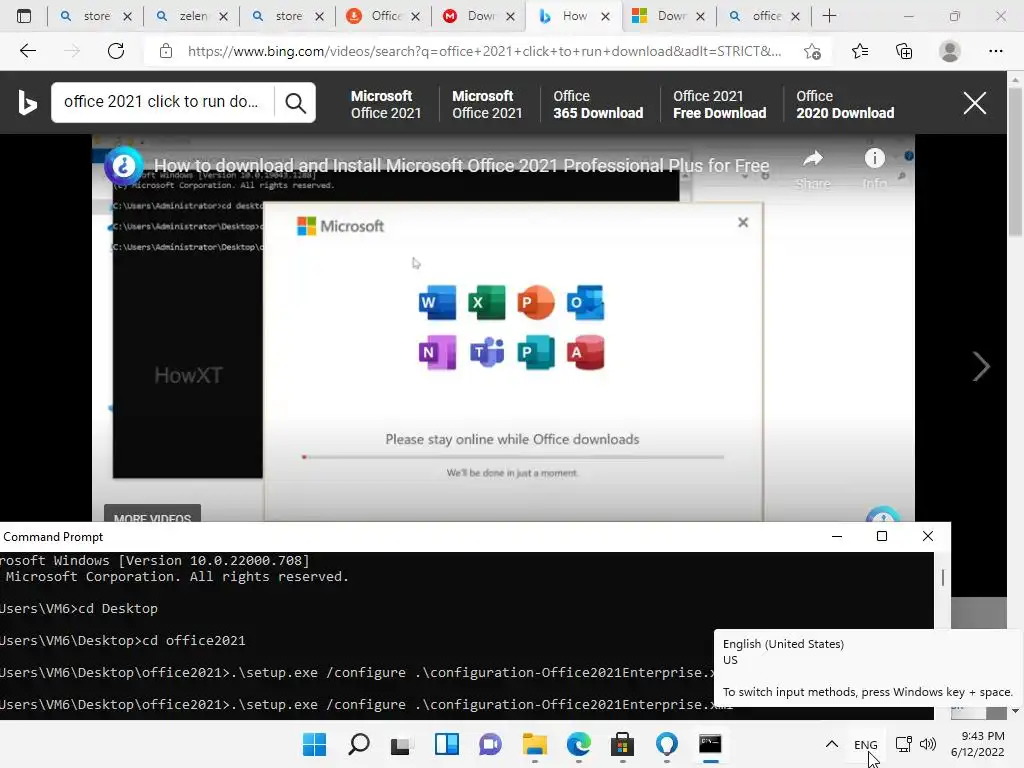Open the Edge tab actions menu icon
This screenshot has height=768, width=1024.
(x=24, y=16)
